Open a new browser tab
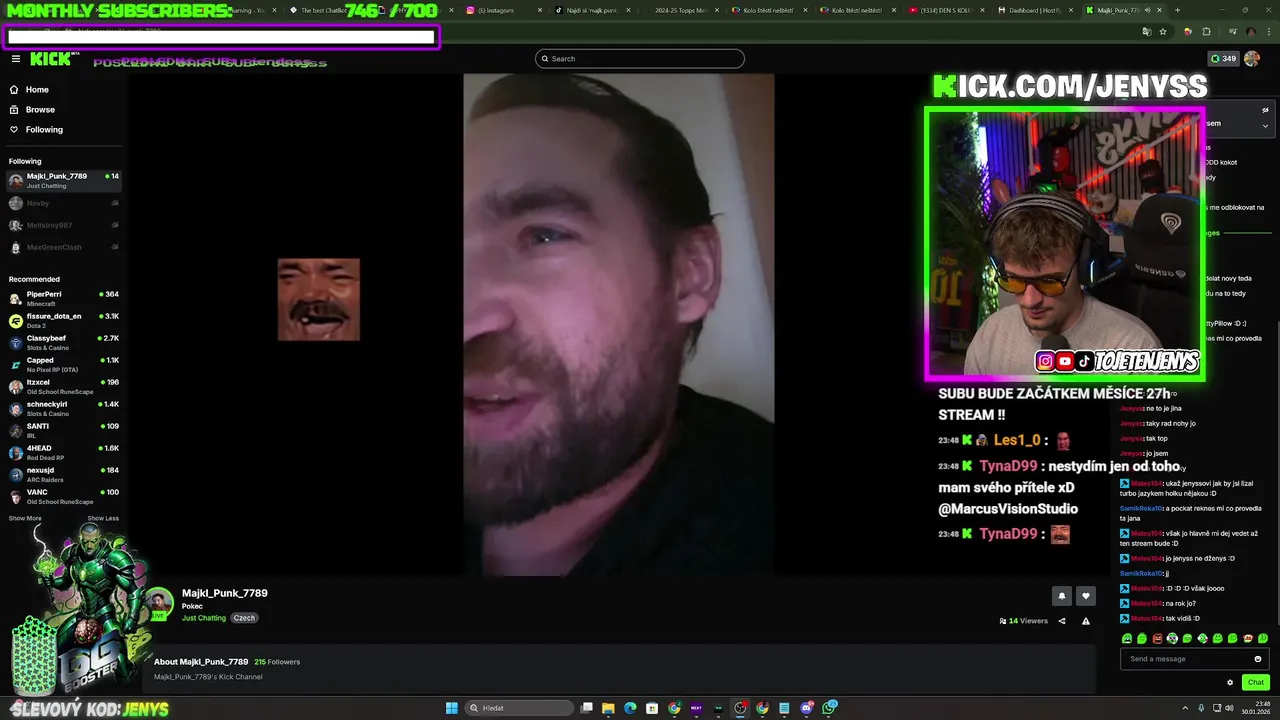Screen dimensions: 1280x720 [x=1177, y=10]
